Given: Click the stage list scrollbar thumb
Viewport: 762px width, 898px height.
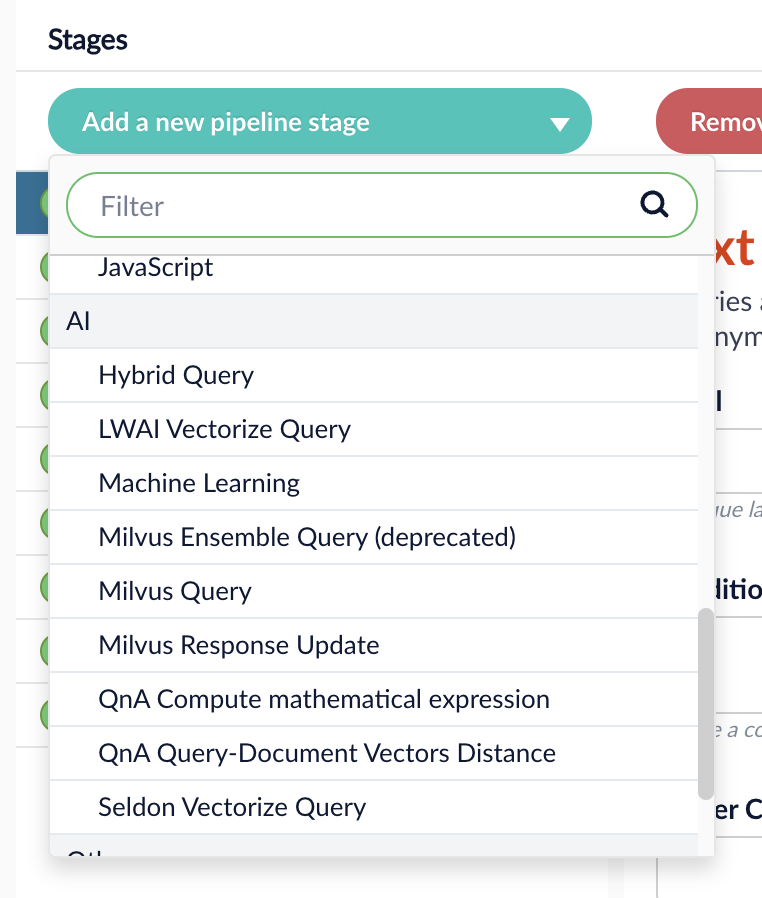Looking at the screenshot, I should (x=706, y=699).
